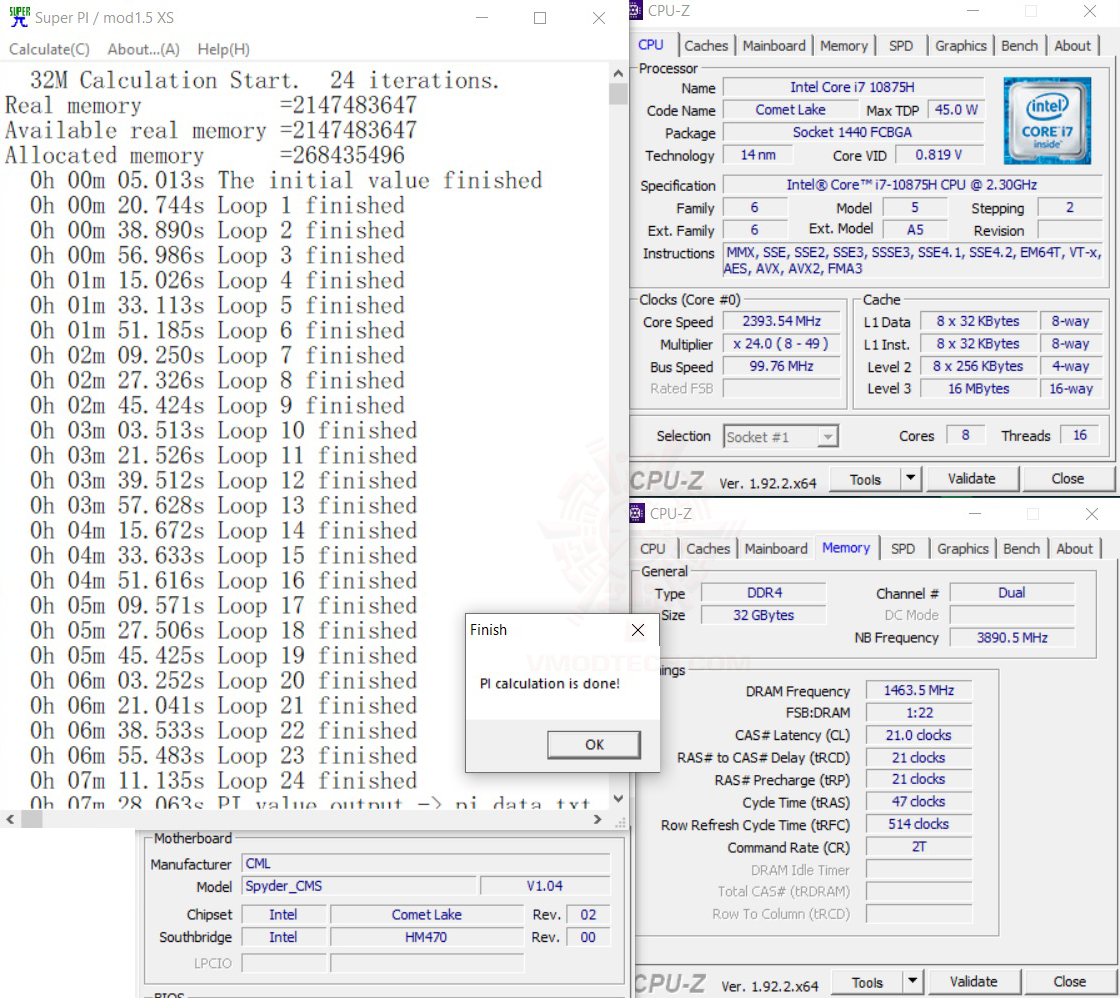Click NB Frequency value 3890.5 MHz

tap(1012, 637)
